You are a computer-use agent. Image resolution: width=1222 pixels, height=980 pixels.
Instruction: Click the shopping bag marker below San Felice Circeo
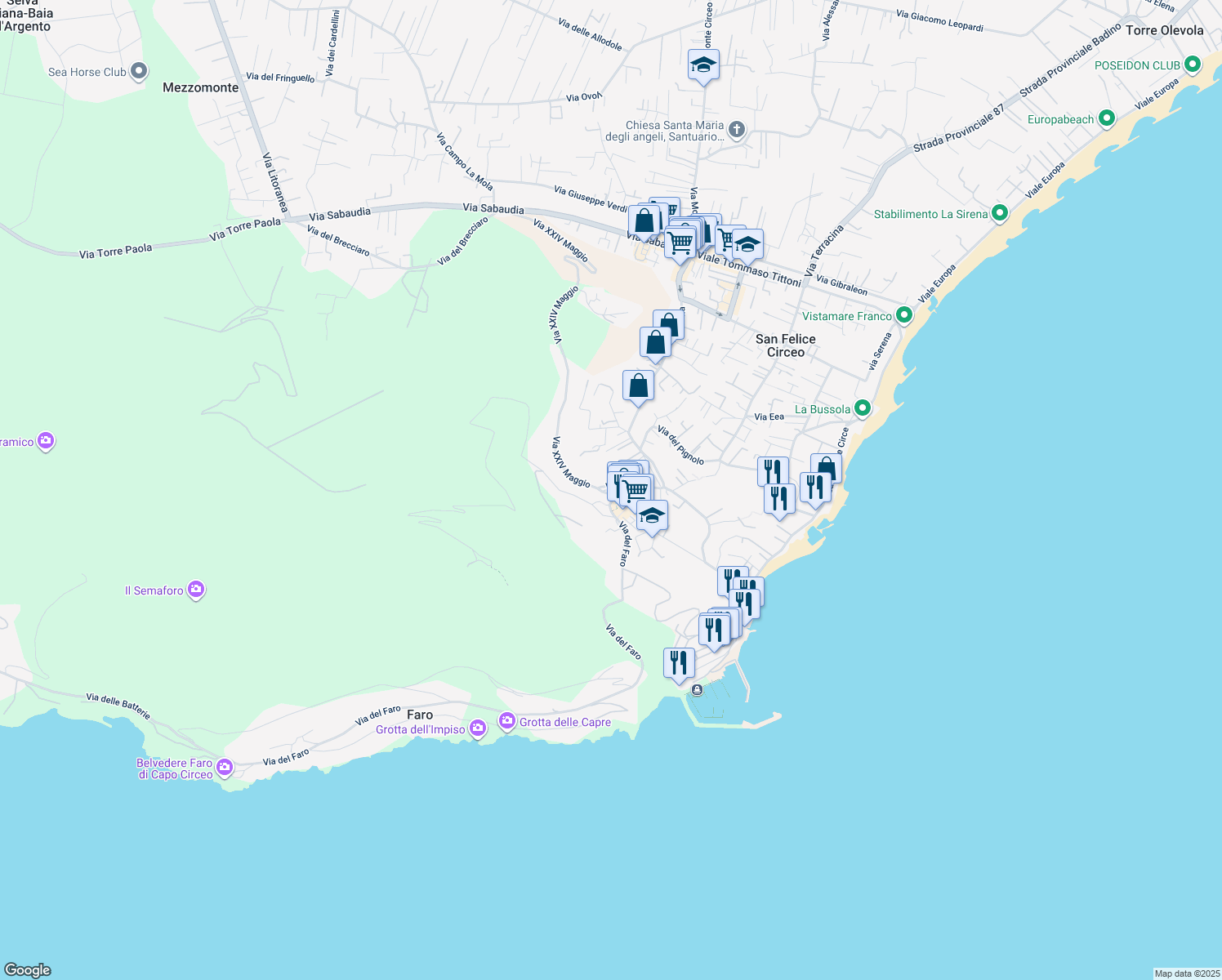[x=638, y=385]
